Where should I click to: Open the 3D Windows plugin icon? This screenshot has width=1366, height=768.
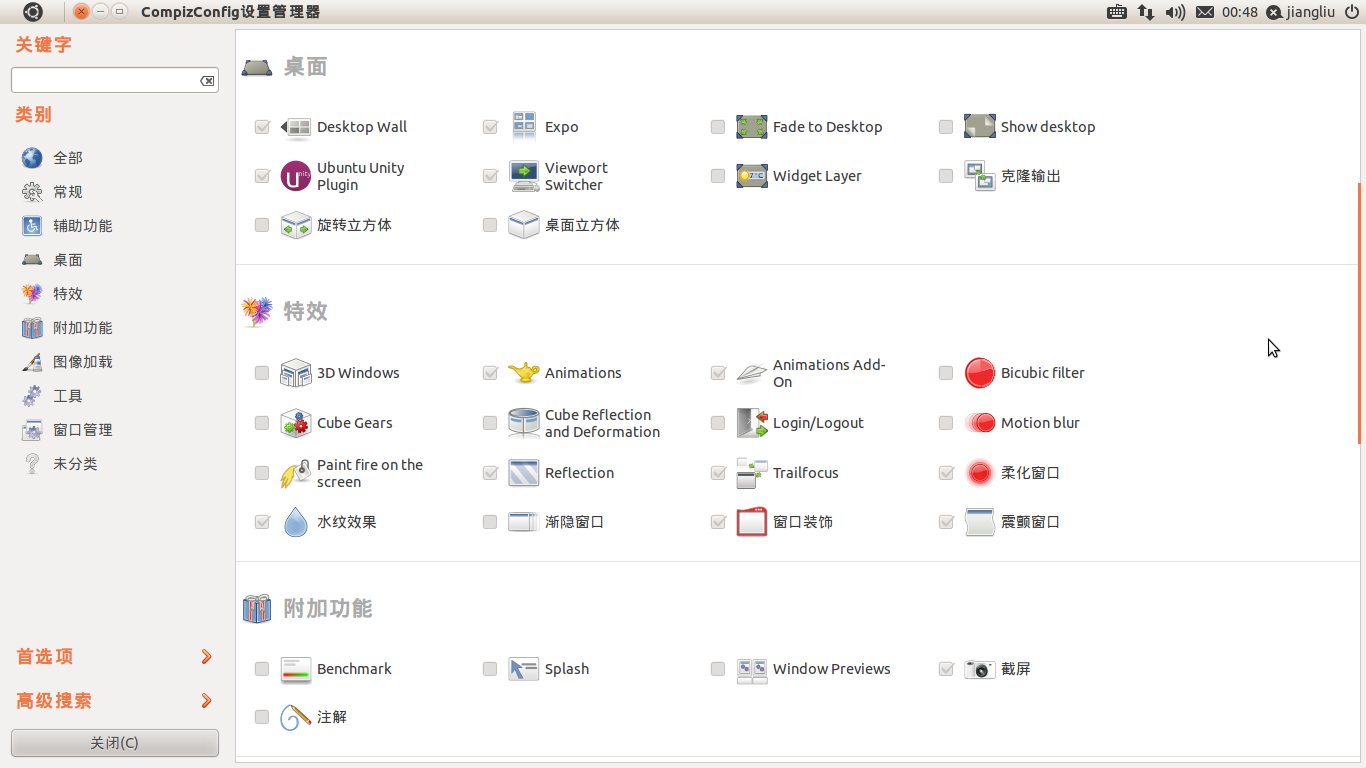296,373
